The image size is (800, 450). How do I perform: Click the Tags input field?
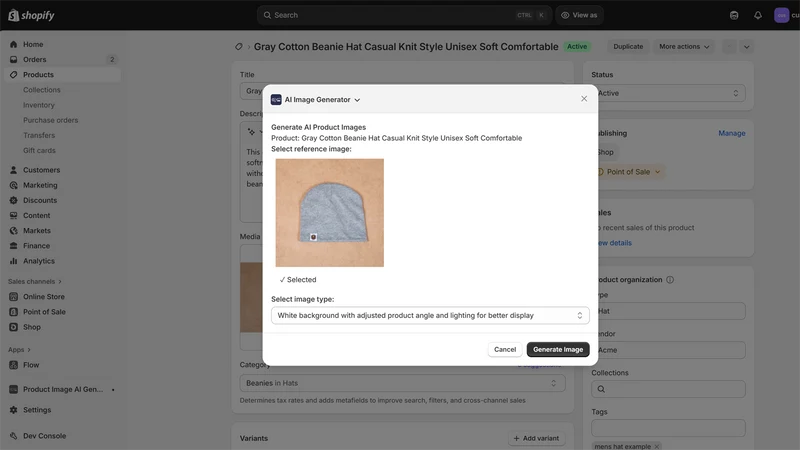click(668, 428)
